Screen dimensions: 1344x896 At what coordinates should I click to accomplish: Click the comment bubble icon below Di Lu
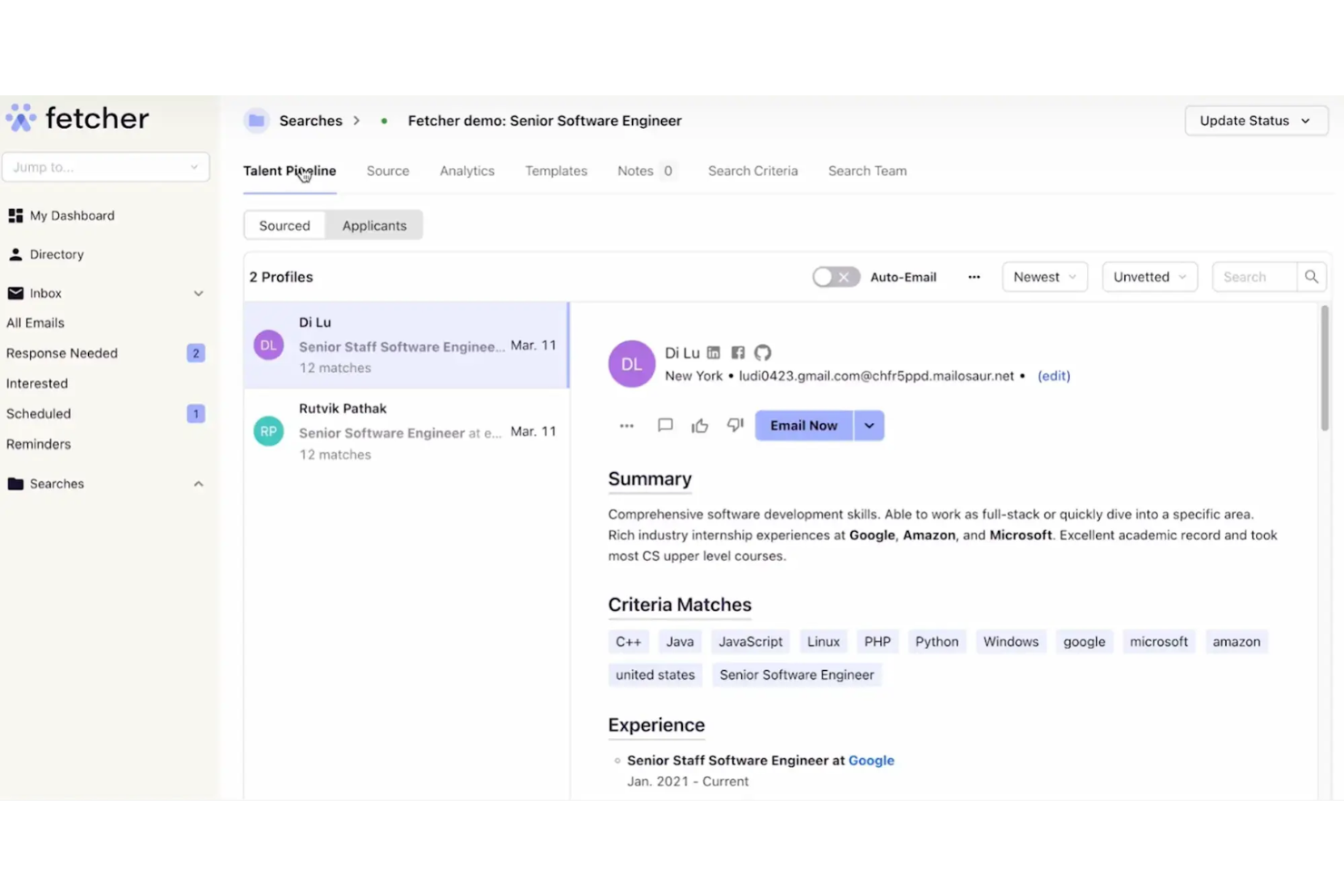coord(665,425)
